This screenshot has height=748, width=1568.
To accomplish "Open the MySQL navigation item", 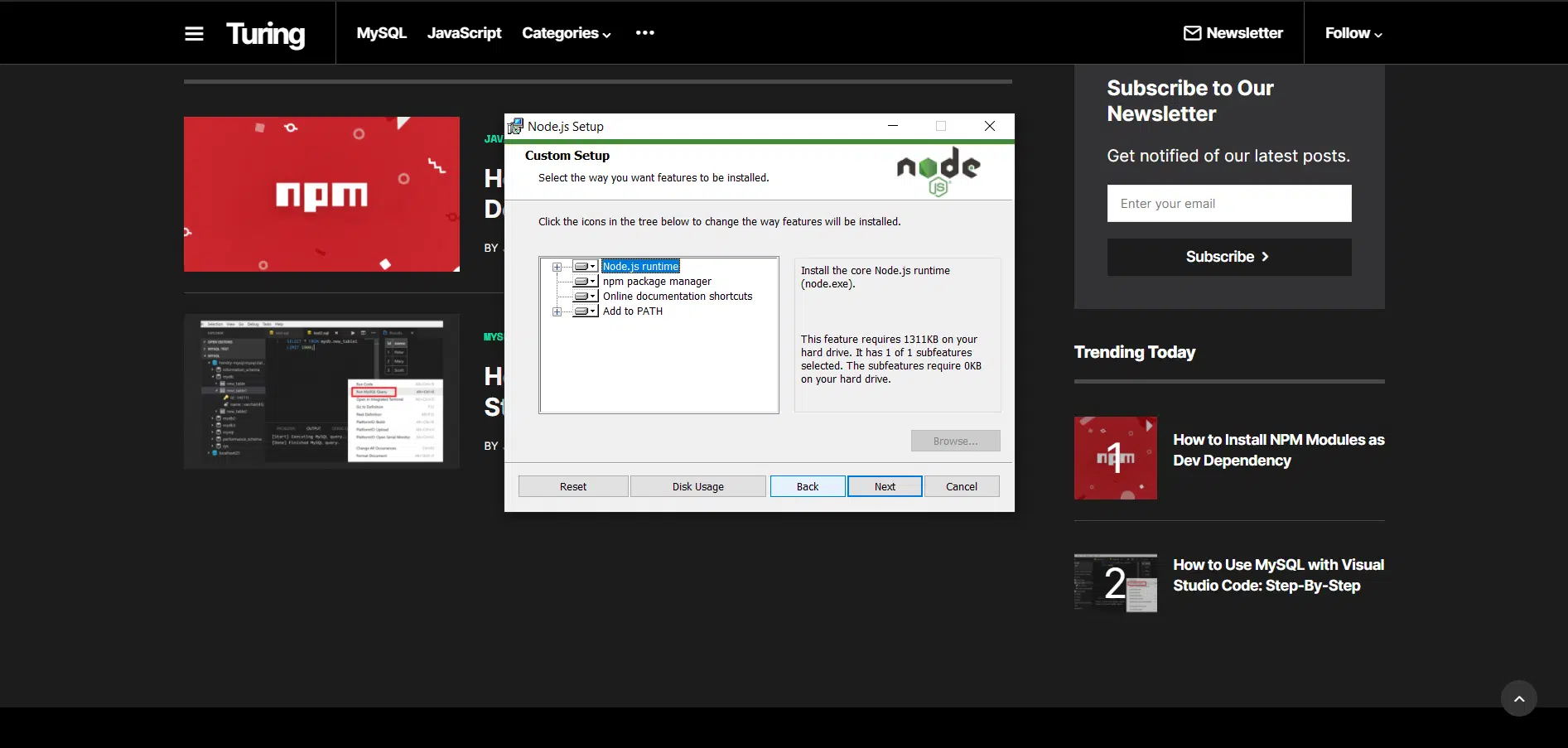I will coord(381,33).
